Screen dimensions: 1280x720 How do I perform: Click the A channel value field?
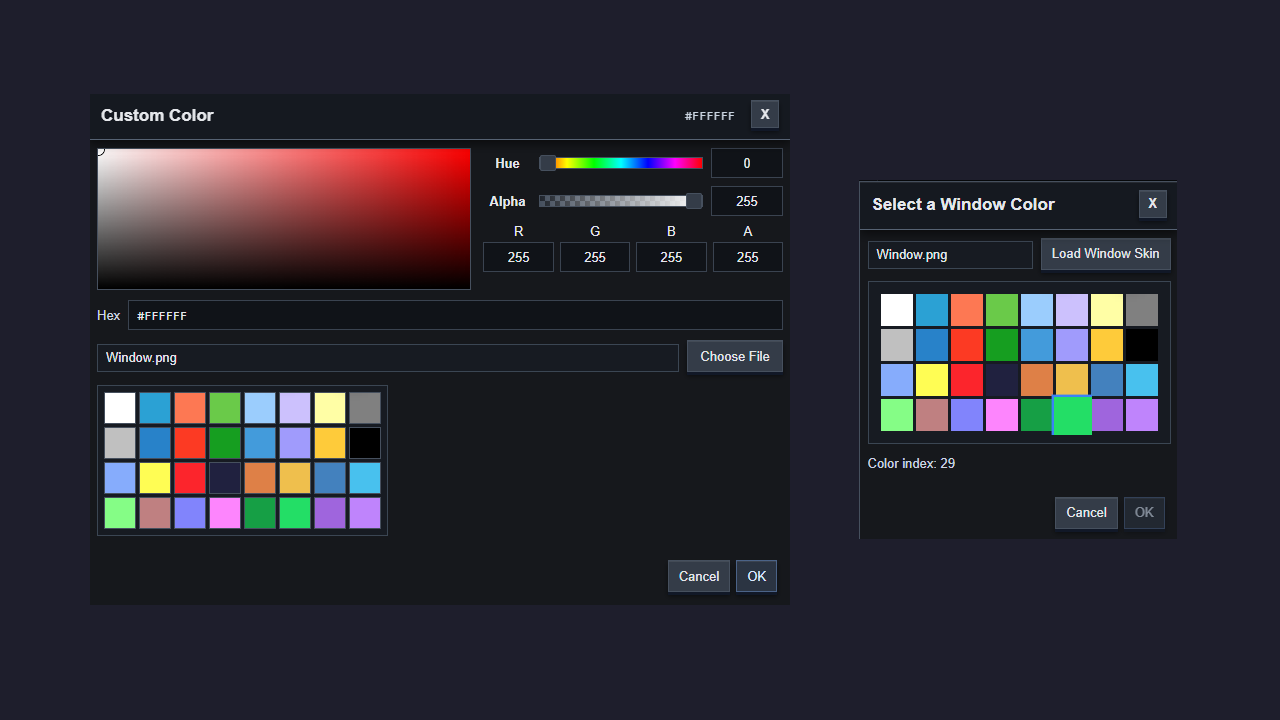(748, 257)
